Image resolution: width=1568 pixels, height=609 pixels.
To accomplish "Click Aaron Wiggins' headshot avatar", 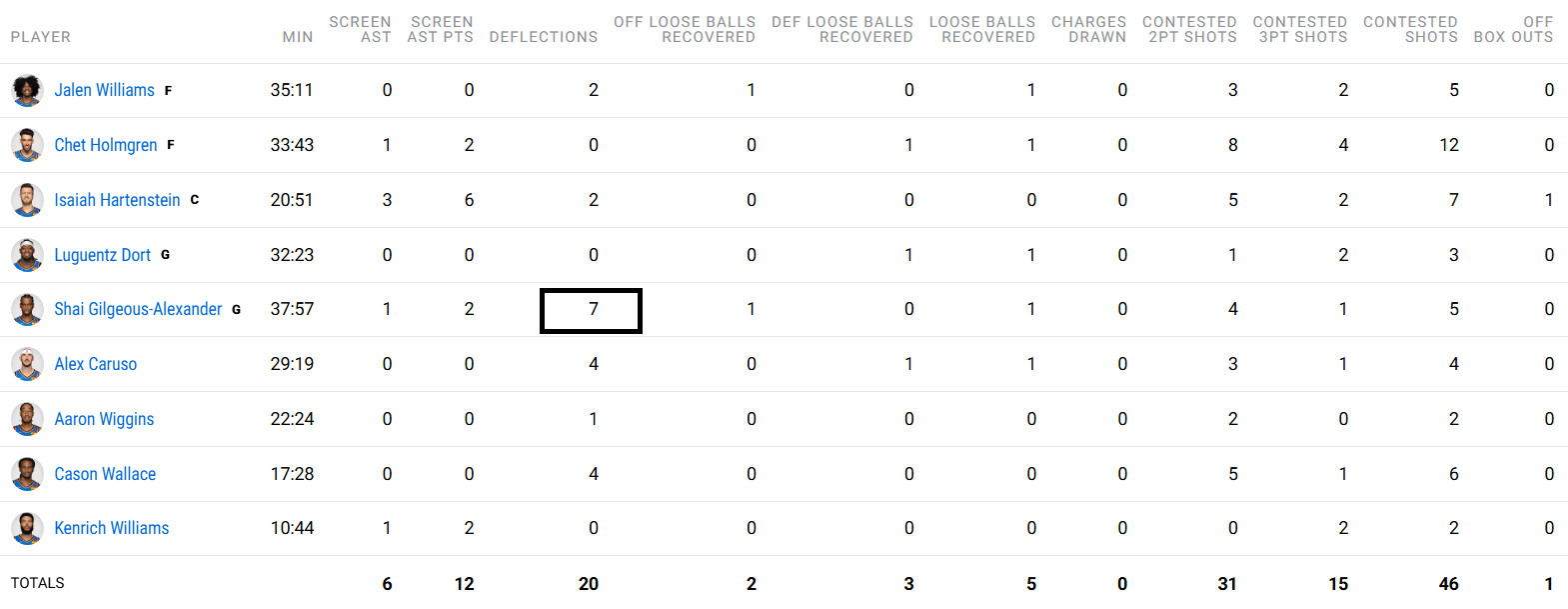I will pyautogui.click(x=27, y=419).
